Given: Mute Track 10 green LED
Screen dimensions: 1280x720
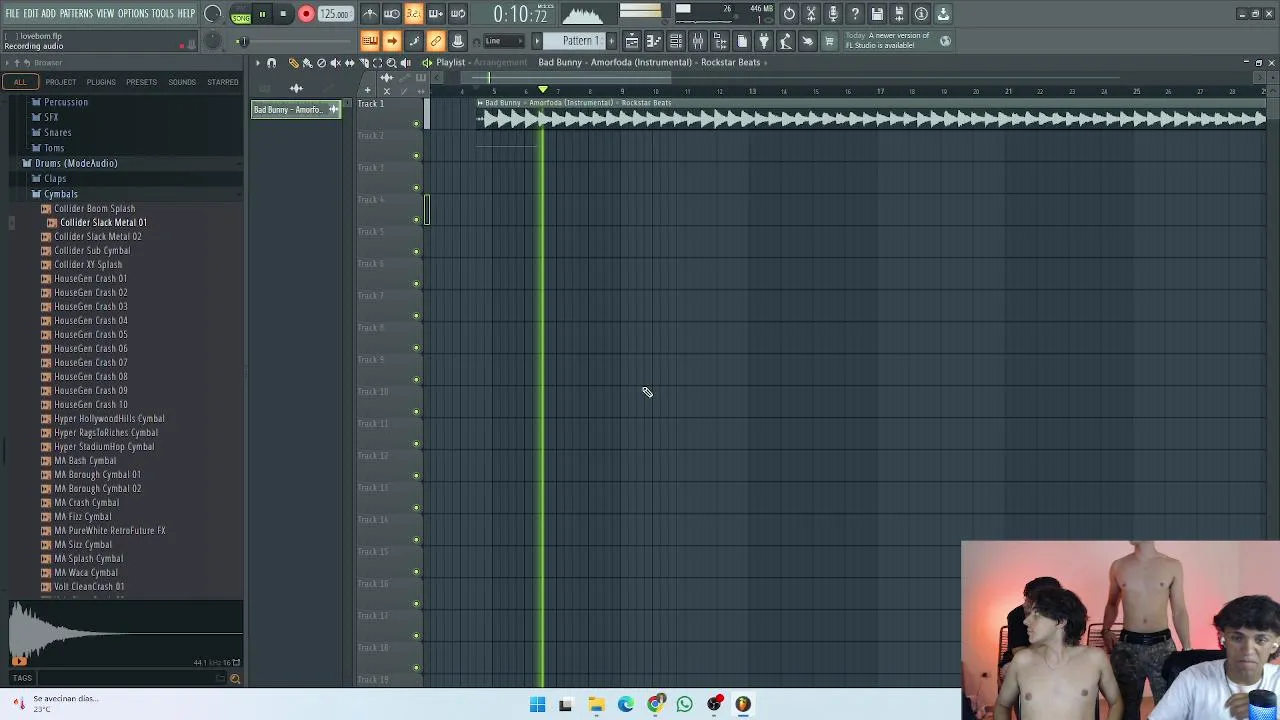Looking at the screenshot, I should click(416, 412).
